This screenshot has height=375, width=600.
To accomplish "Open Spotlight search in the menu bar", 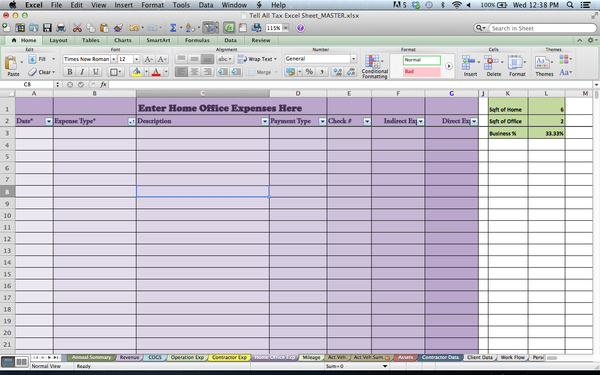I will 570,5.
